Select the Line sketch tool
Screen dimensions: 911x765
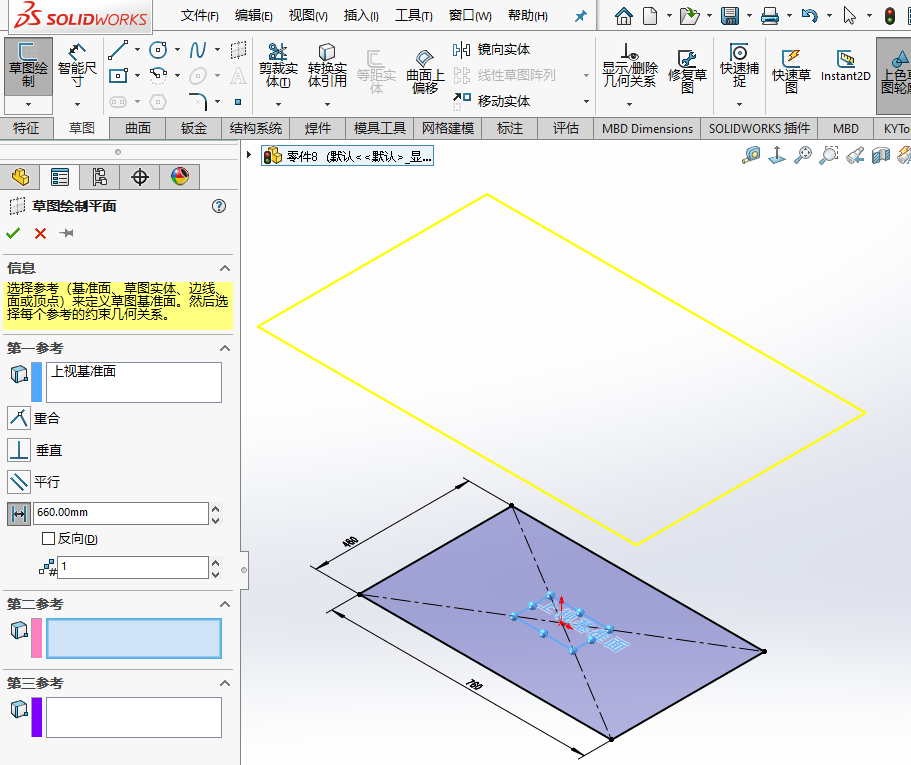119,50
